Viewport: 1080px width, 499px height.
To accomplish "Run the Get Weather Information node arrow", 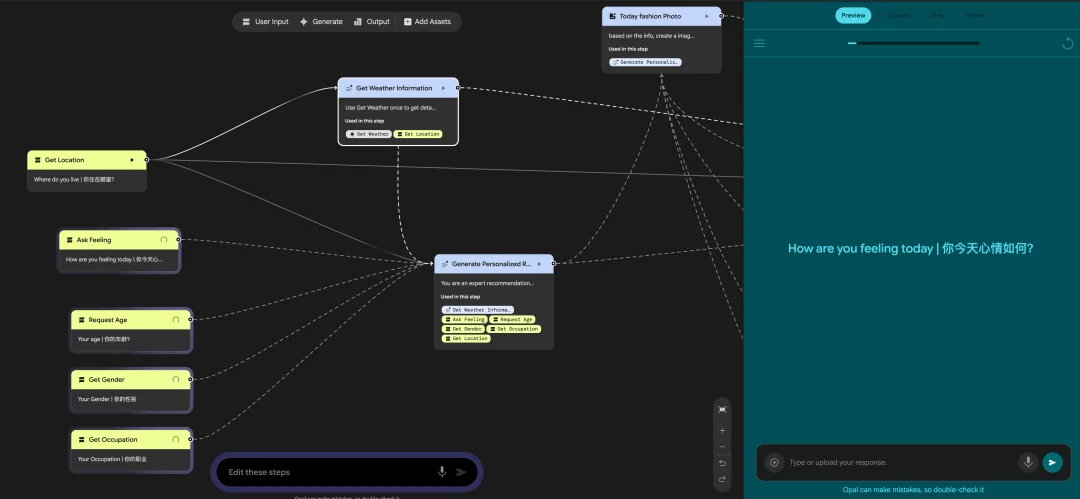I will (443, 88).
